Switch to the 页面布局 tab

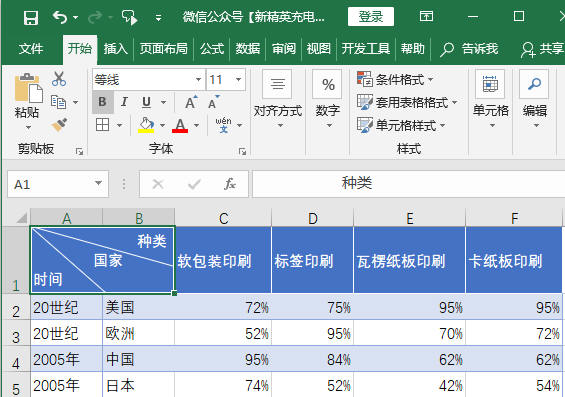pyautogui.click(x=164, y=48)
